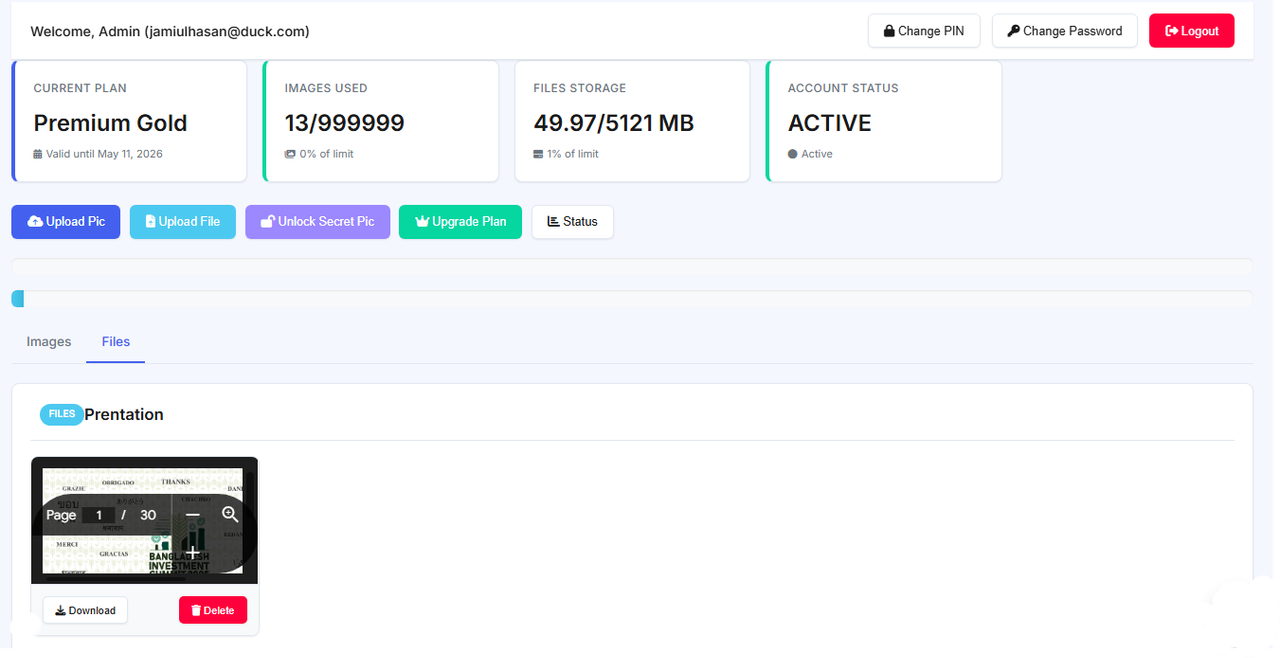The image size is (1280, 658).
Task: Open the Status chart button
Action: tap(572, 222)
